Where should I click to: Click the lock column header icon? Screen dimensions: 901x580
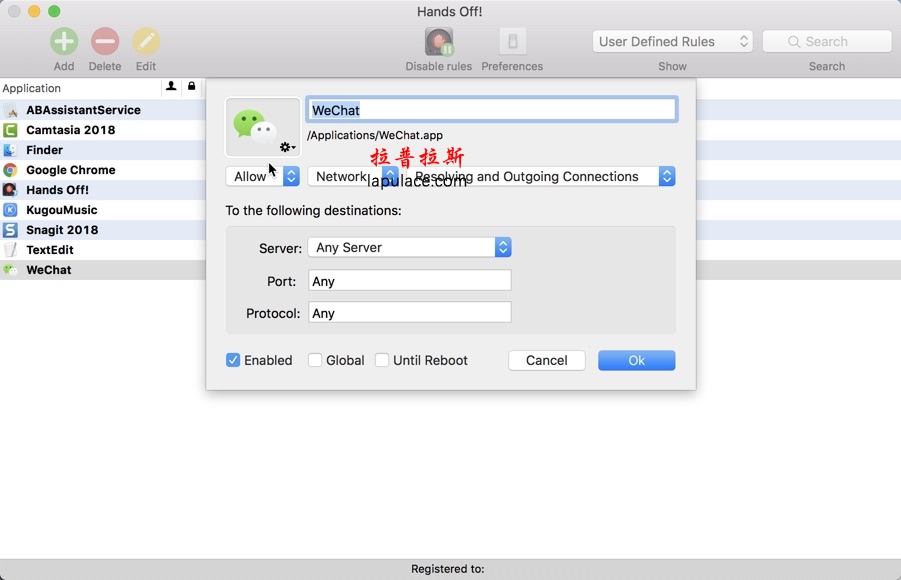pyautogui.click(x=191, y=86)
